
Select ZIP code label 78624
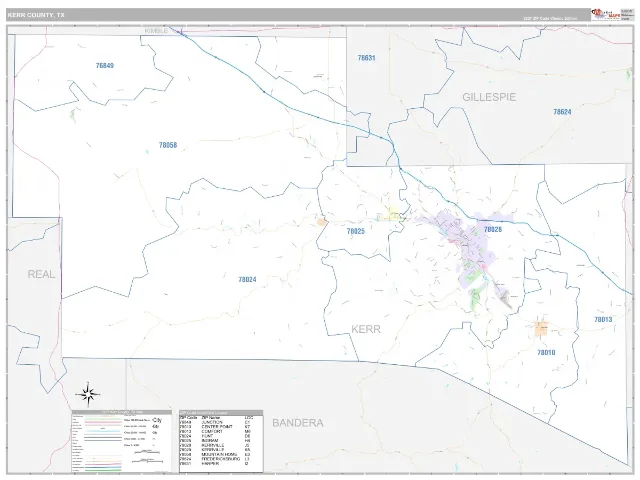562,112
